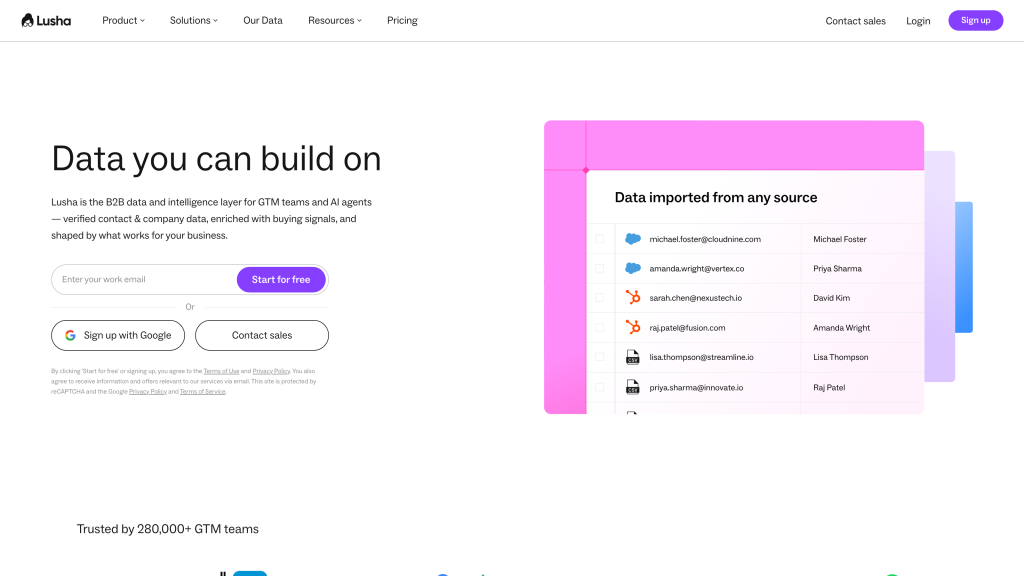The image size is (1024, 576).
Task: Click the name Michael Foster
Action: [x=840, y=239]
